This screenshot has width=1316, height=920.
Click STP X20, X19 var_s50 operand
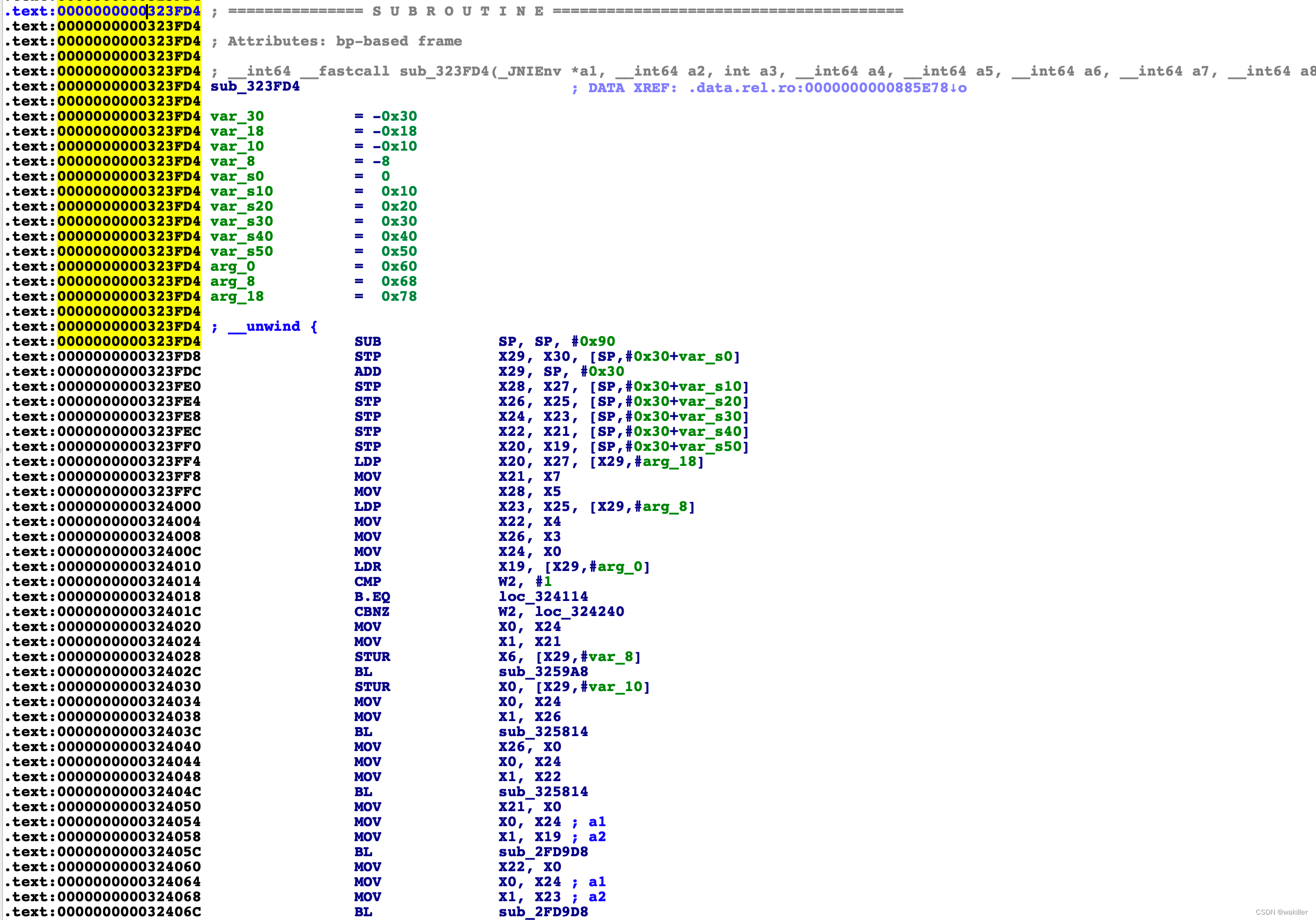click(x=624, y=446)
